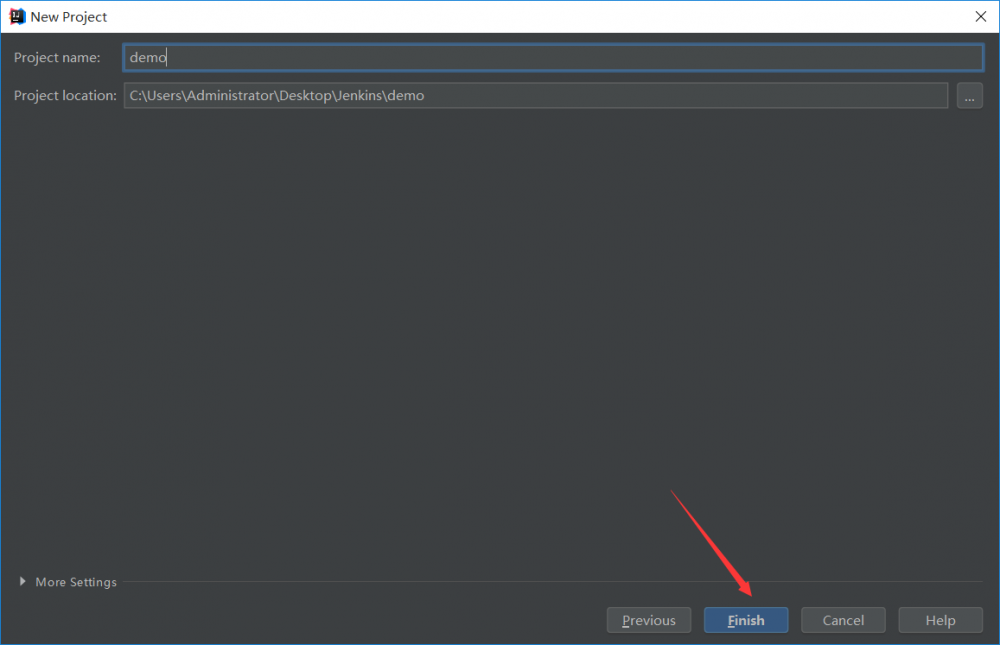1000x645 pixels.
Task: Select the Project location text field
Action: (x=536, y=95)
